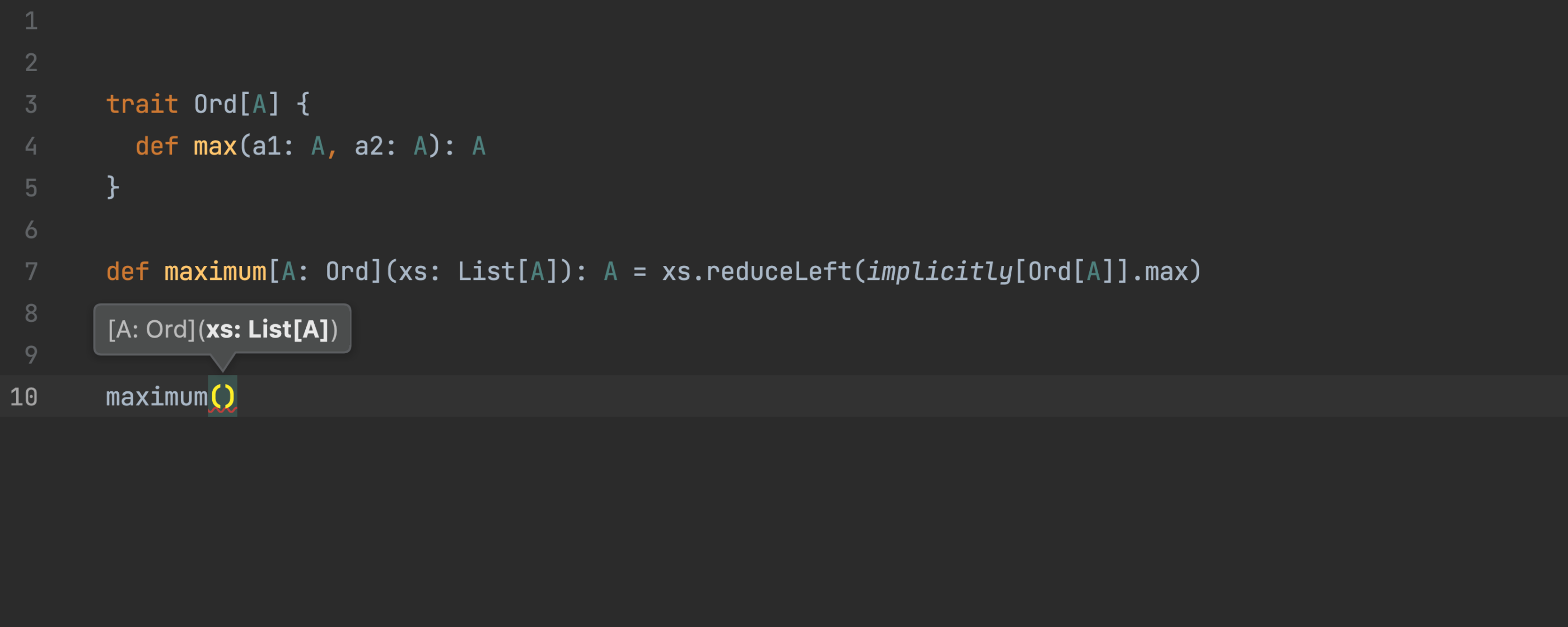
Task: Click the parameter 'a2' on line 4
Action: pos(369,146)
